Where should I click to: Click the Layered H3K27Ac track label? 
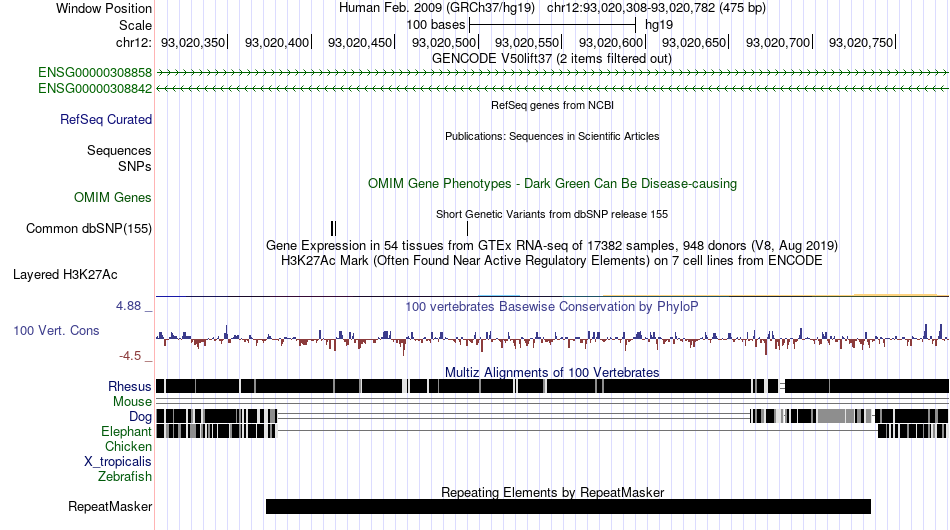point(65,274)
